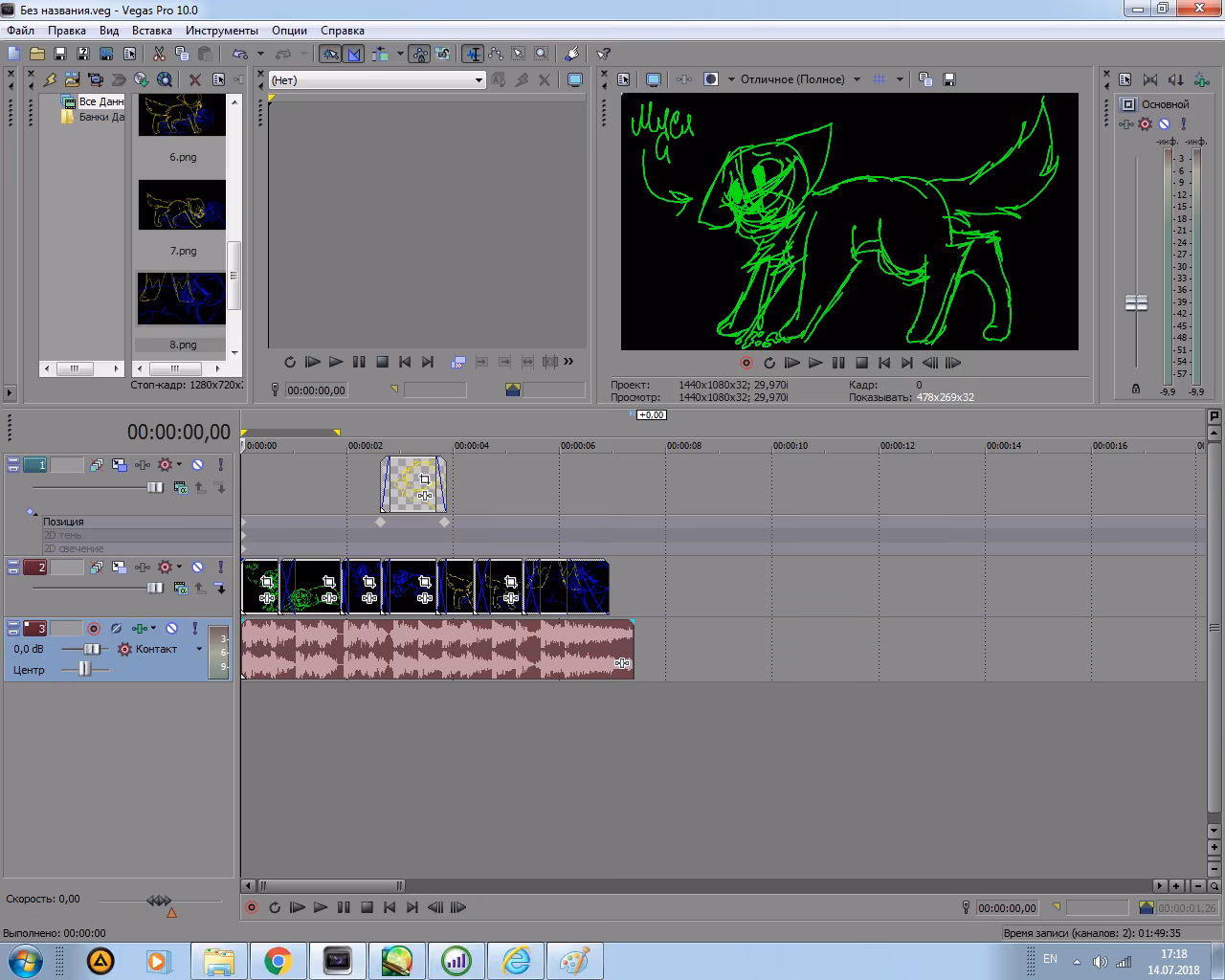Invert phase on audio track 3
The height and width of the screenshot is (980, 1225).
[116, 629]
